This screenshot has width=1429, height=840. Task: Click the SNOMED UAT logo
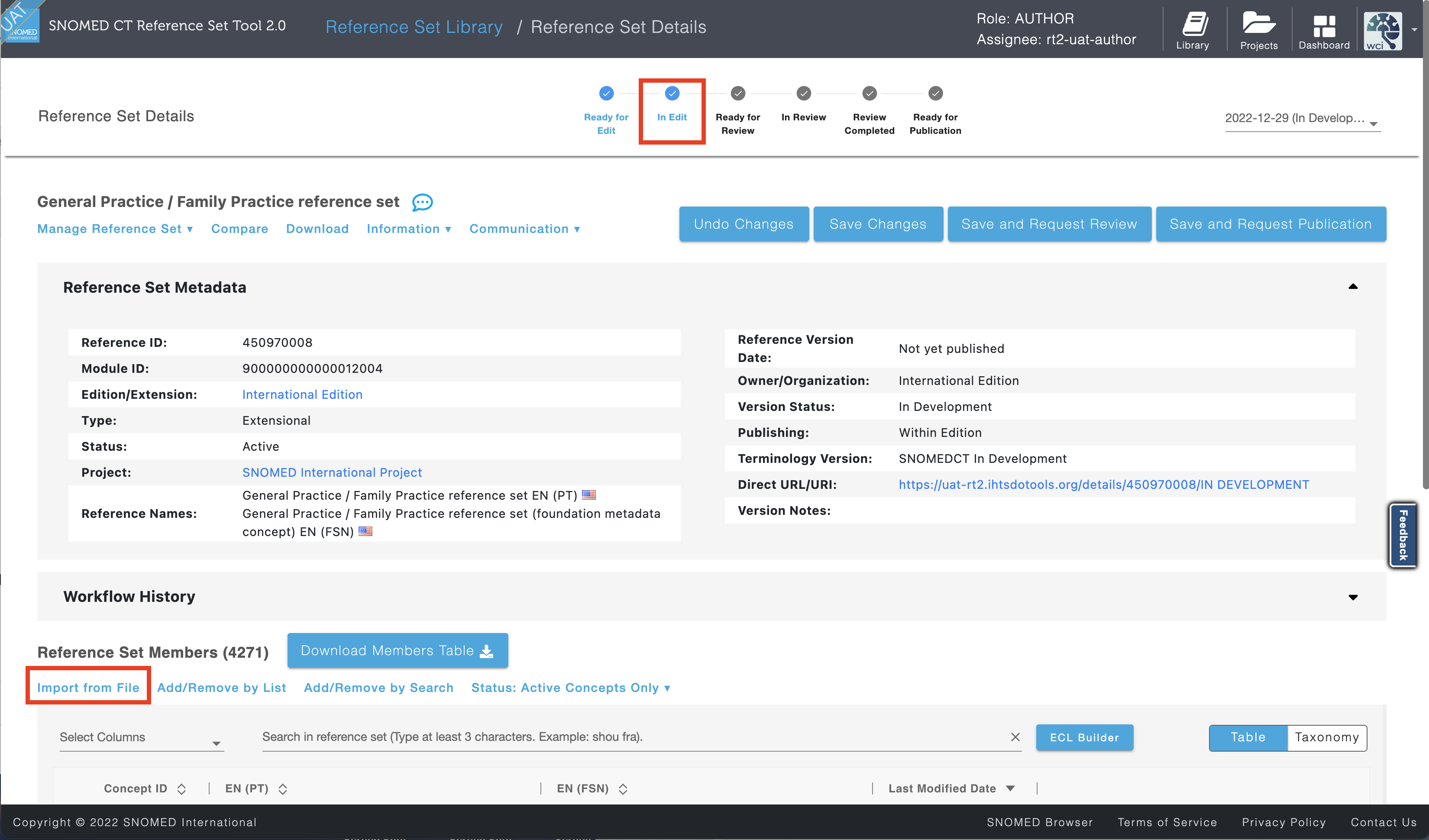pyautogui.click(x=20, y=22)
